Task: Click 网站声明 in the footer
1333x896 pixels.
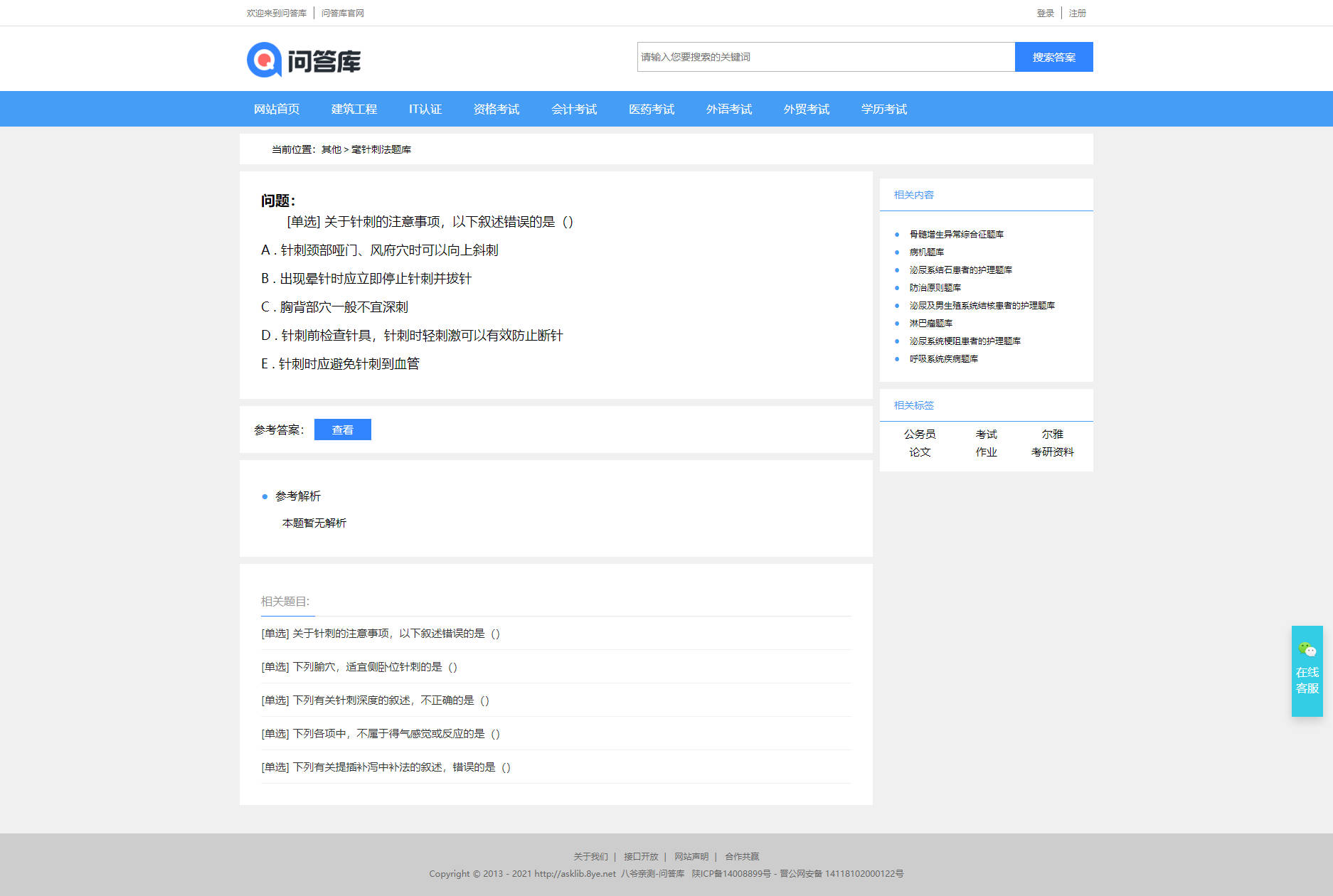Action: click(691, 856)
